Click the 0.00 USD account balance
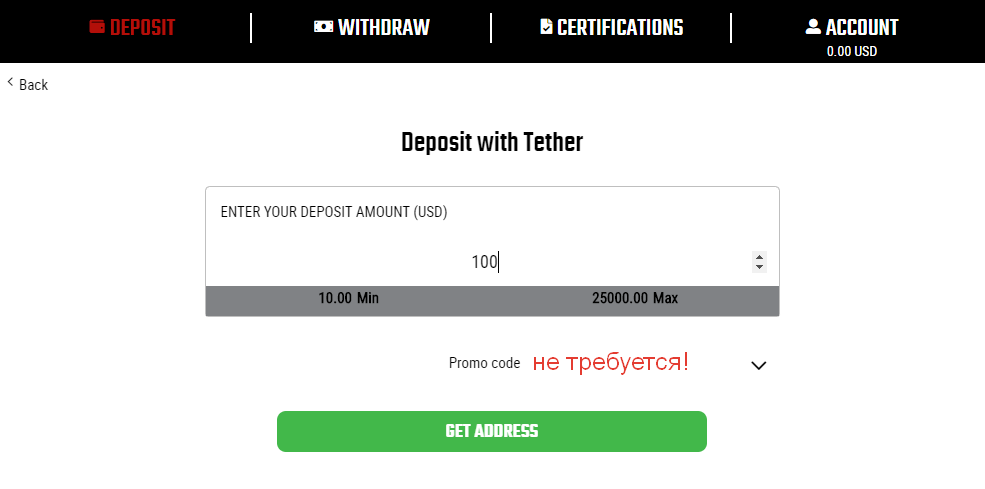This screenshot has height=489, width=985. click(851, 51)
